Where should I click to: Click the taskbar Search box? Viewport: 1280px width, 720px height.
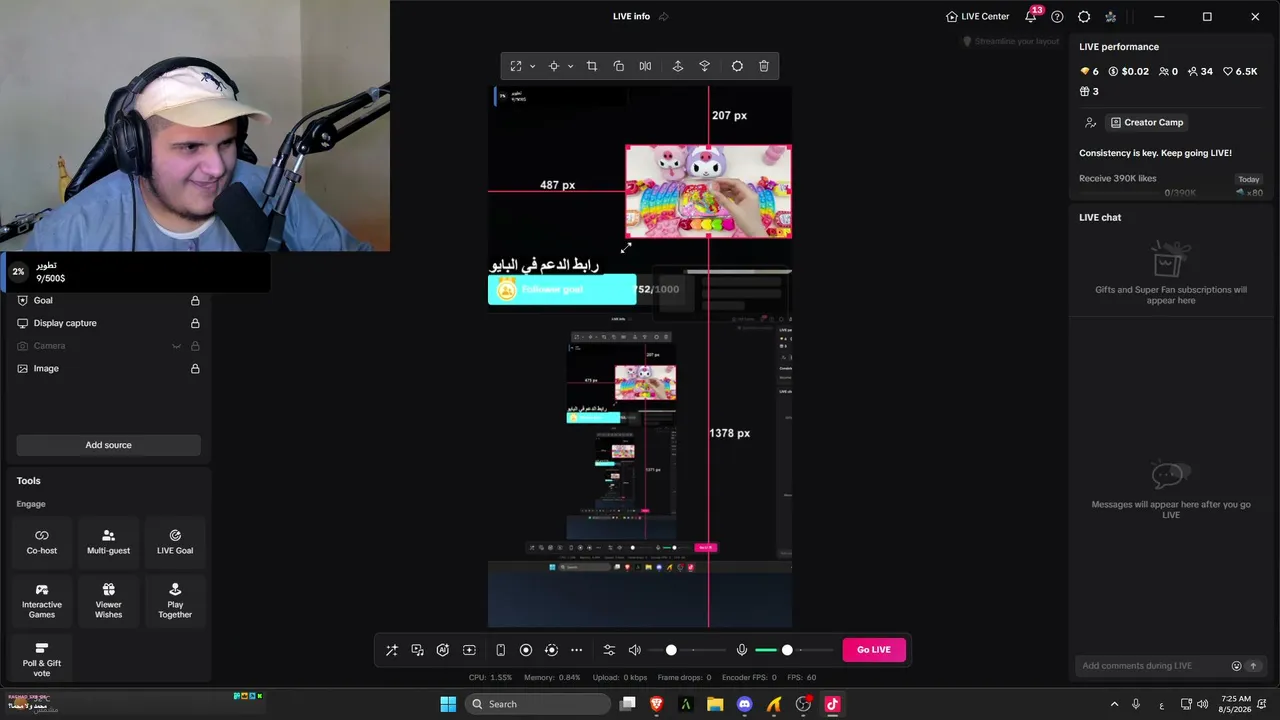tap(539, 704)
